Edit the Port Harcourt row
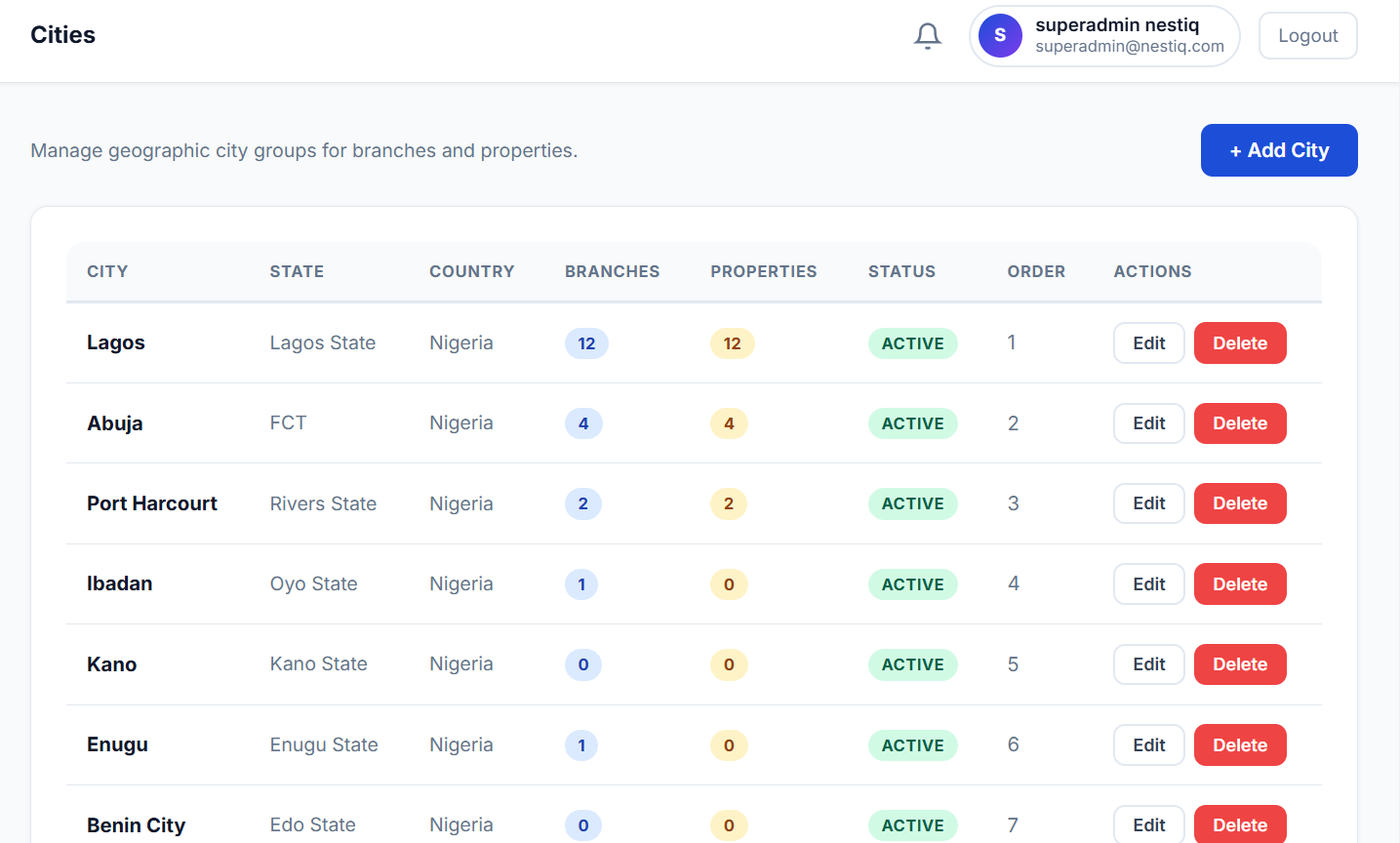 [1148, 503]
